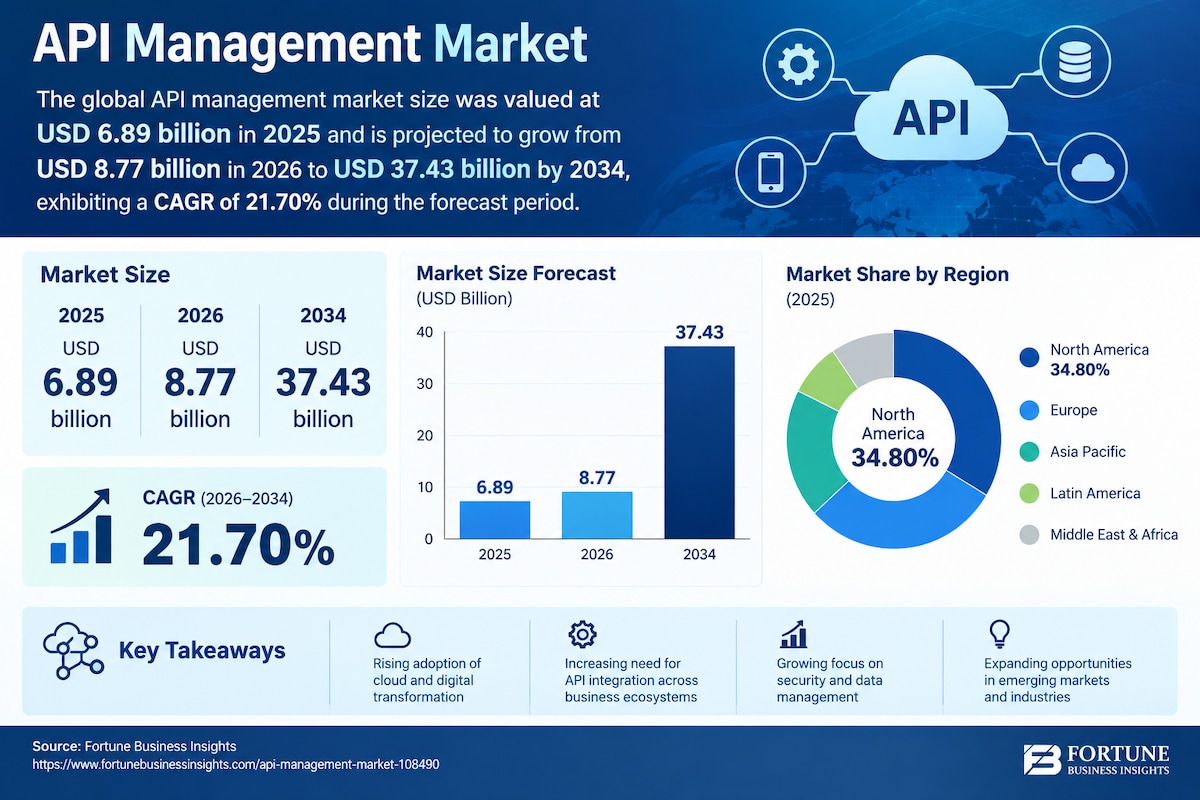This screenshot has width=1200, height=800.
Task: Click the 2034 bar in forecast chart
Action: click(x=699, y=442)
